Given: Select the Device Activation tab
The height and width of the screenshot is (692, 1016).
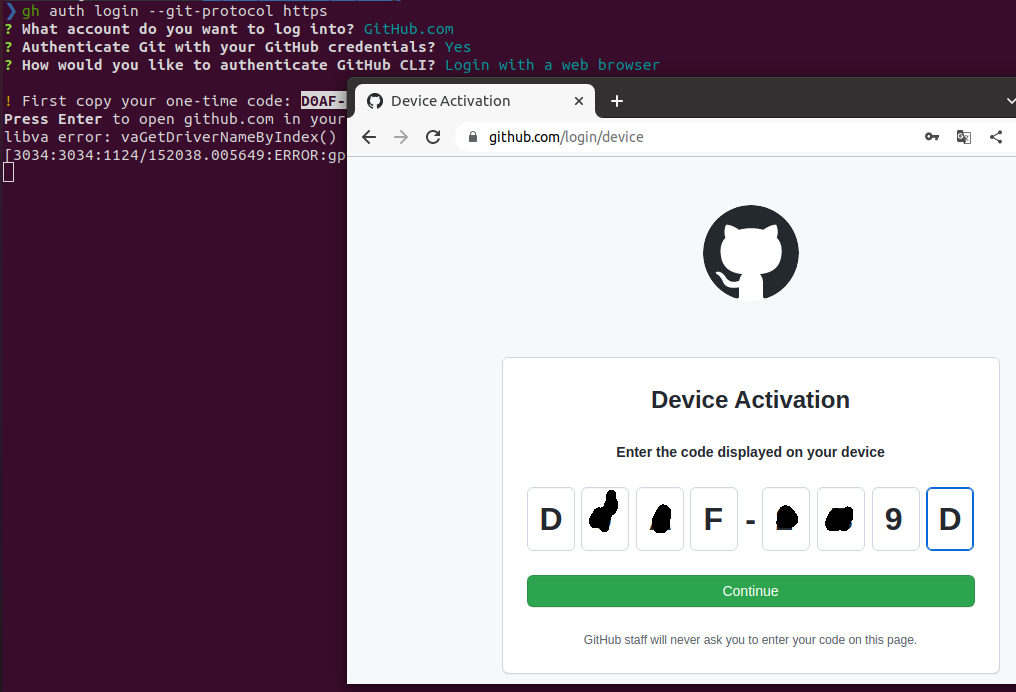Looking at the screenshot, I should [x=477, y=101].
